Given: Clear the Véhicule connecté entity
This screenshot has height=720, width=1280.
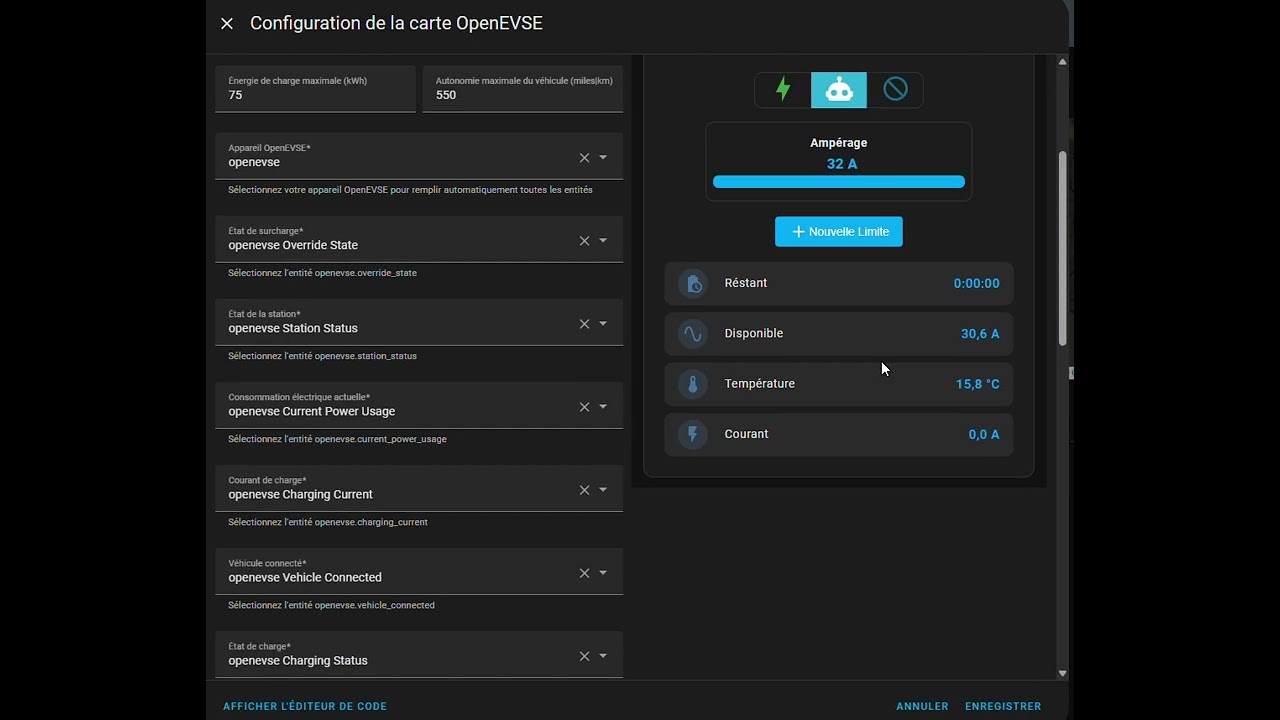Looking at the screenshot, I should pyautogui.click(x=584, y=573).
